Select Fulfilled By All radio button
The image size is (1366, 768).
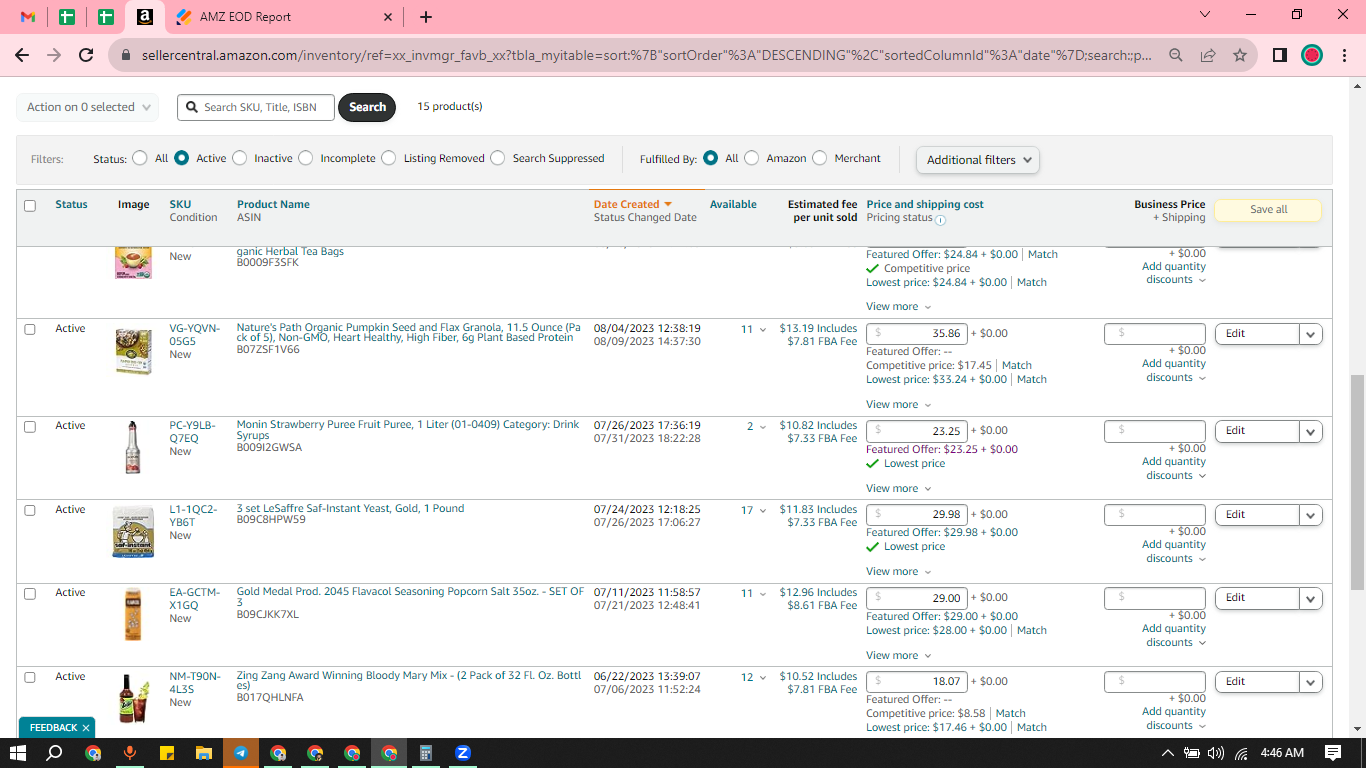point(711,158)
